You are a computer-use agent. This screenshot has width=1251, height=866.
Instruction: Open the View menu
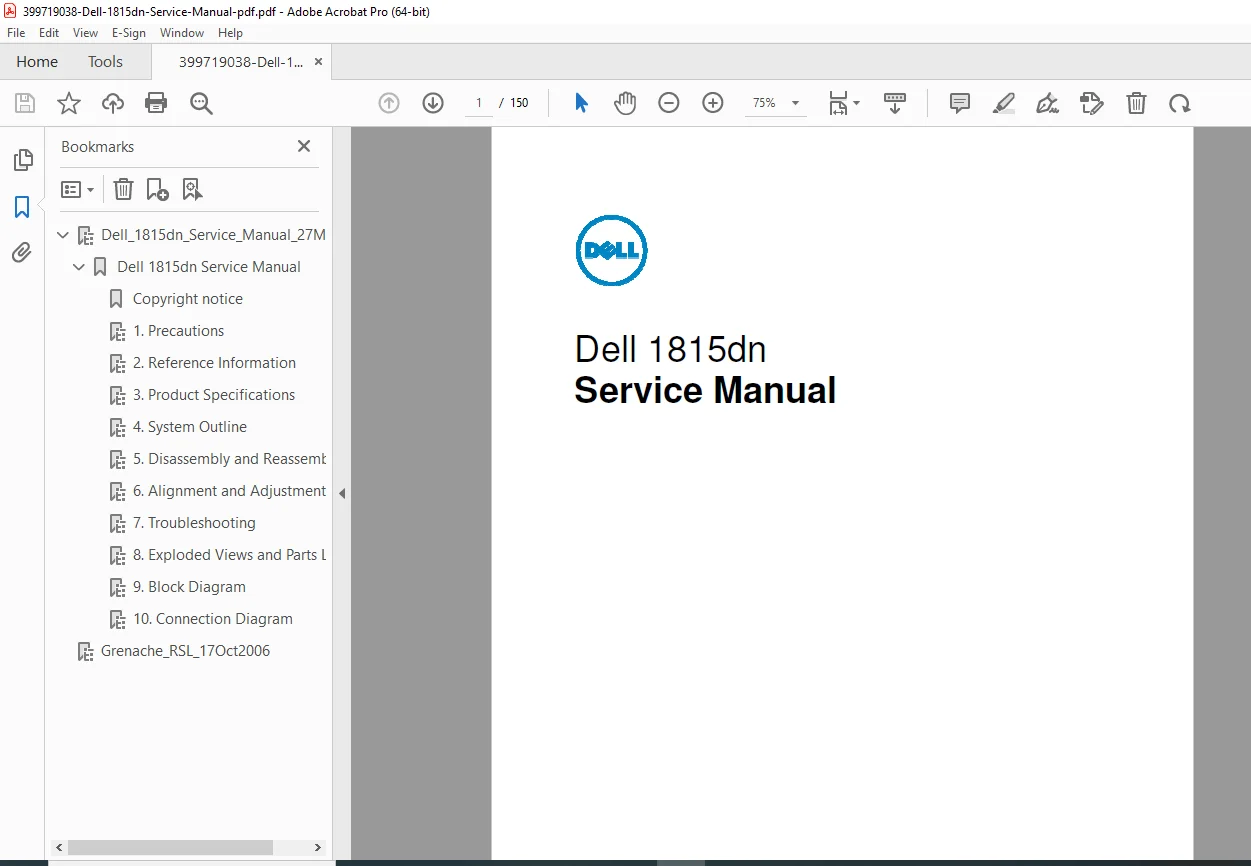click(86, 33)
